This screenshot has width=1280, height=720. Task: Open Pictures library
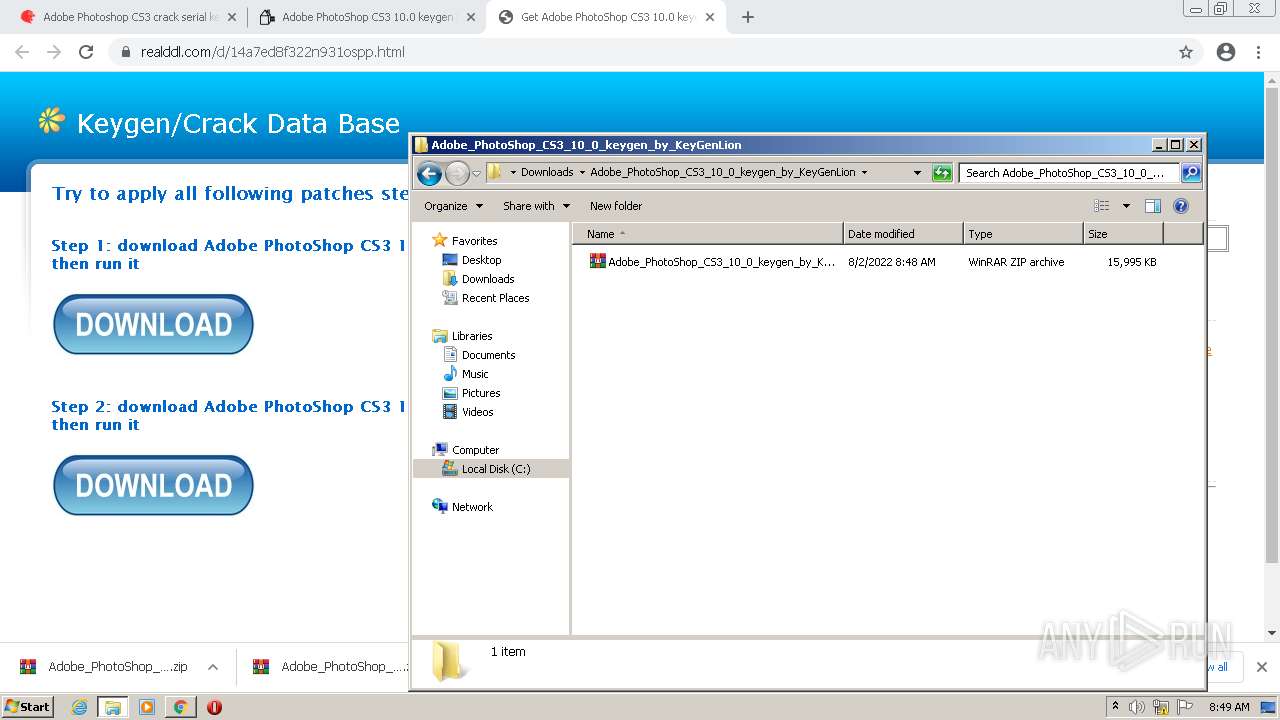coord(481,393)
